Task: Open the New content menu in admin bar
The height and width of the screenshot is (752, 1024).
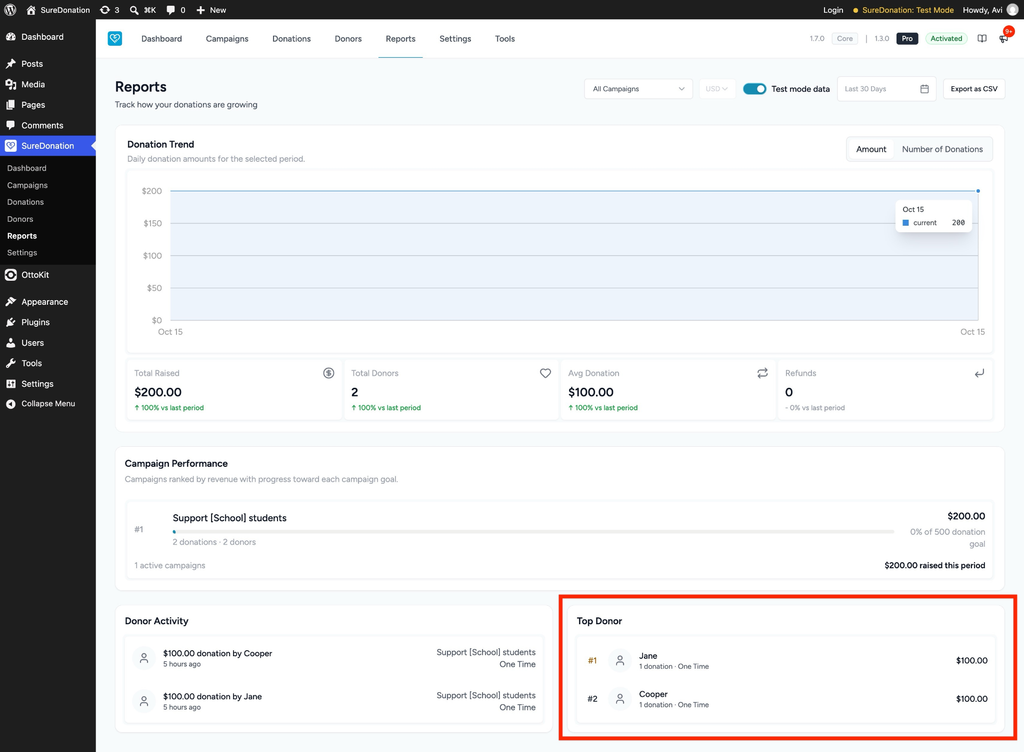Action: pyautogui.click(x=211, y=10)
